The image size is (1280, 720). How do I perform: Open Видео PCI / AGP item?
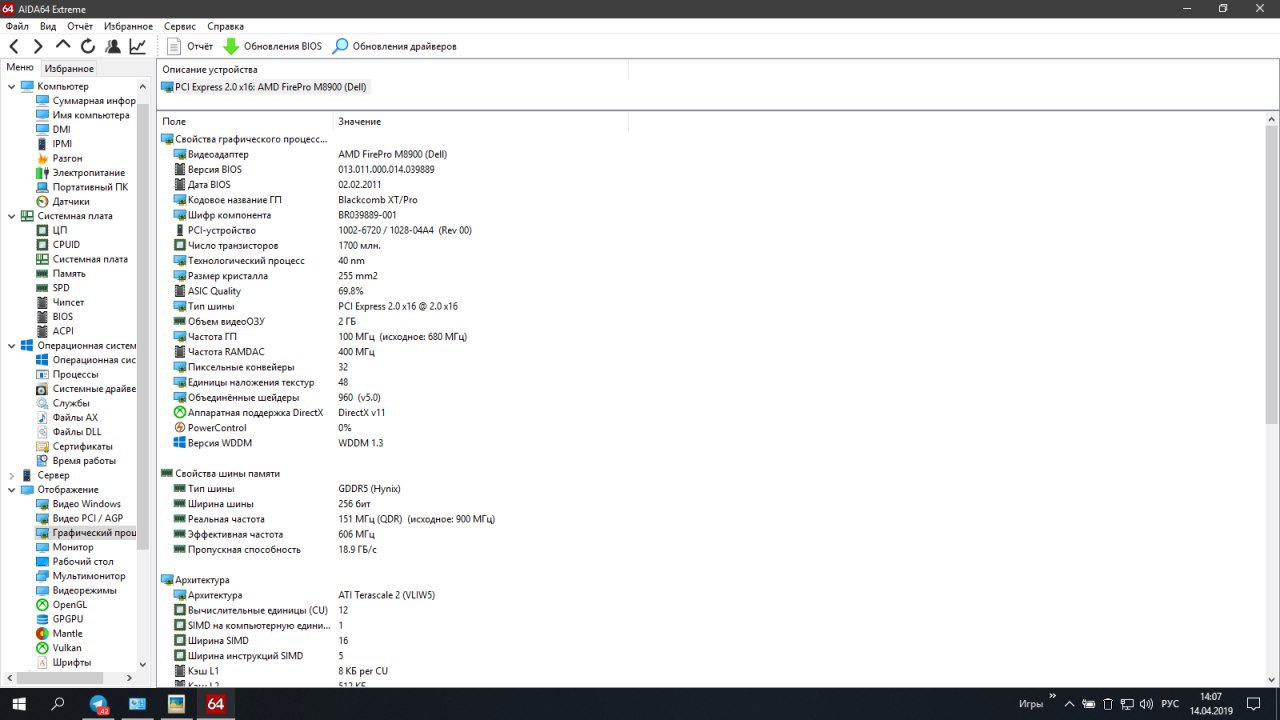pyautogui.click(x=80, y=519)
